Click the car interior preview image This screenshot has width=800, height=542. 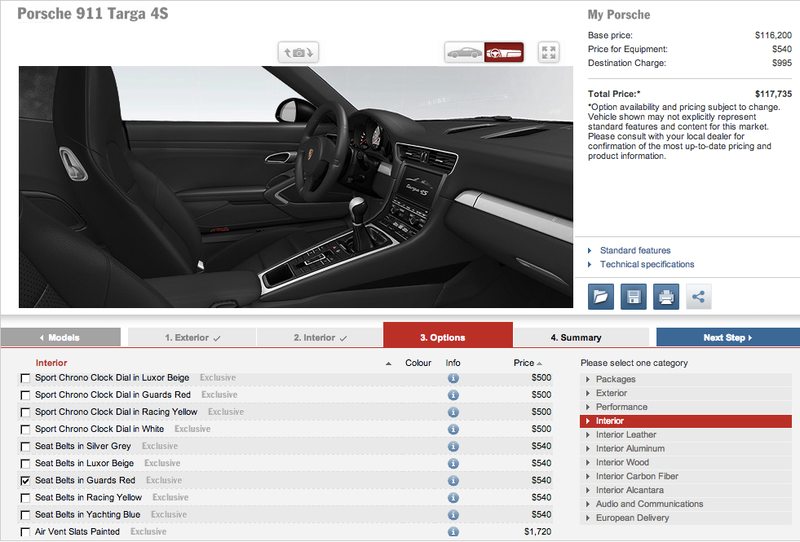point(296,187)
